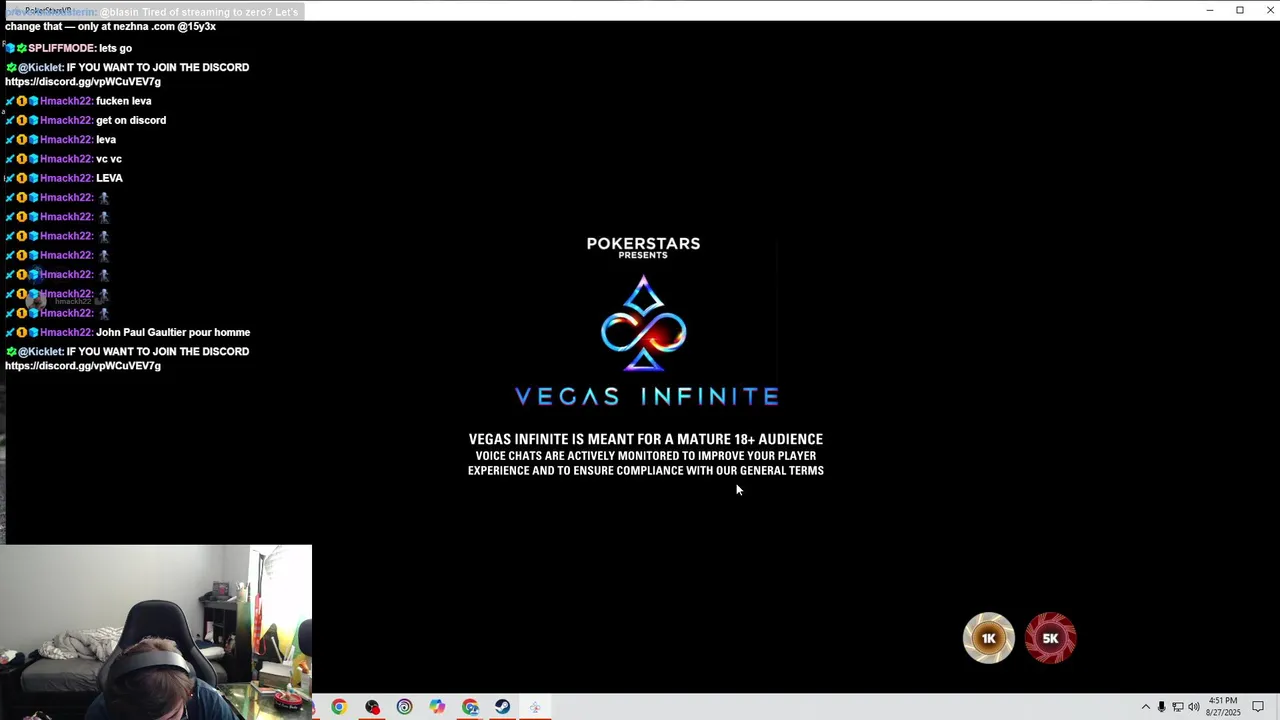Click Hmackh22 username beside 'get on discord'
1280x720 pixels.
click(66, 120)
